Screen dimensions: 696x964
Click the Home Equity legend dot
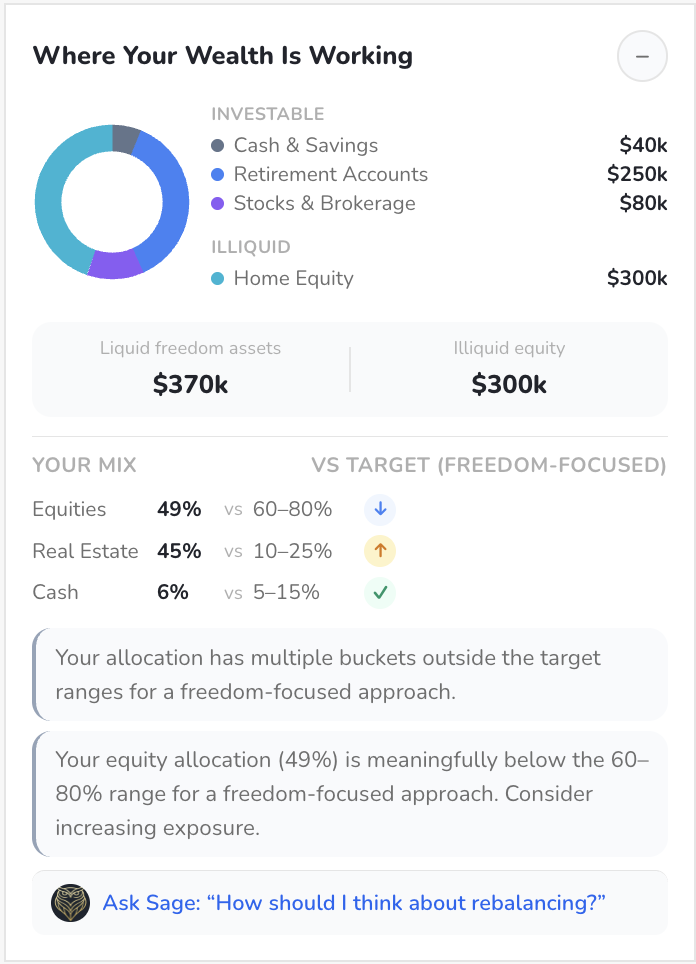pos(217,279)
